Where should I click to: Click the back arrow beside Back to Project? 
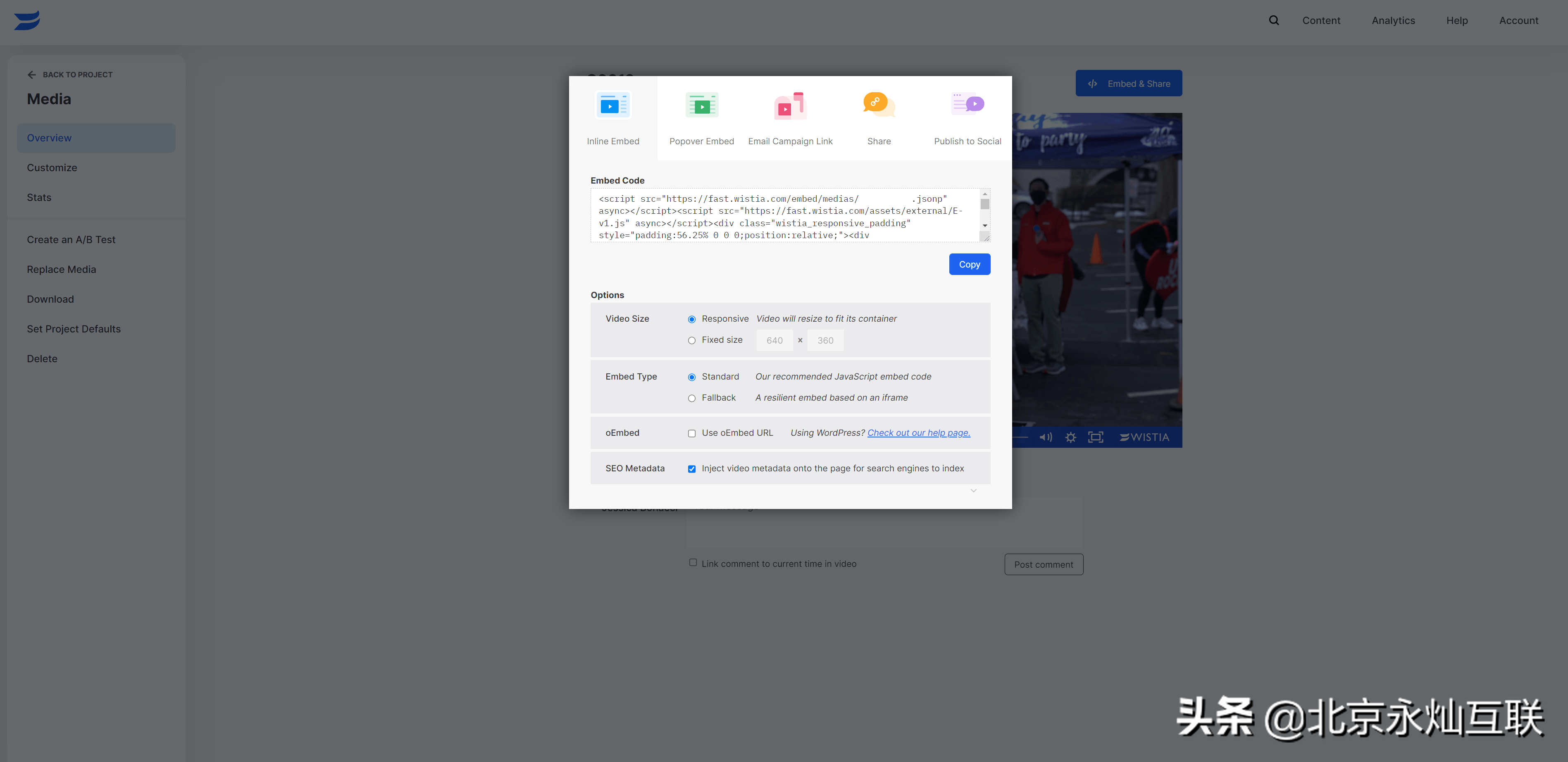32,74
